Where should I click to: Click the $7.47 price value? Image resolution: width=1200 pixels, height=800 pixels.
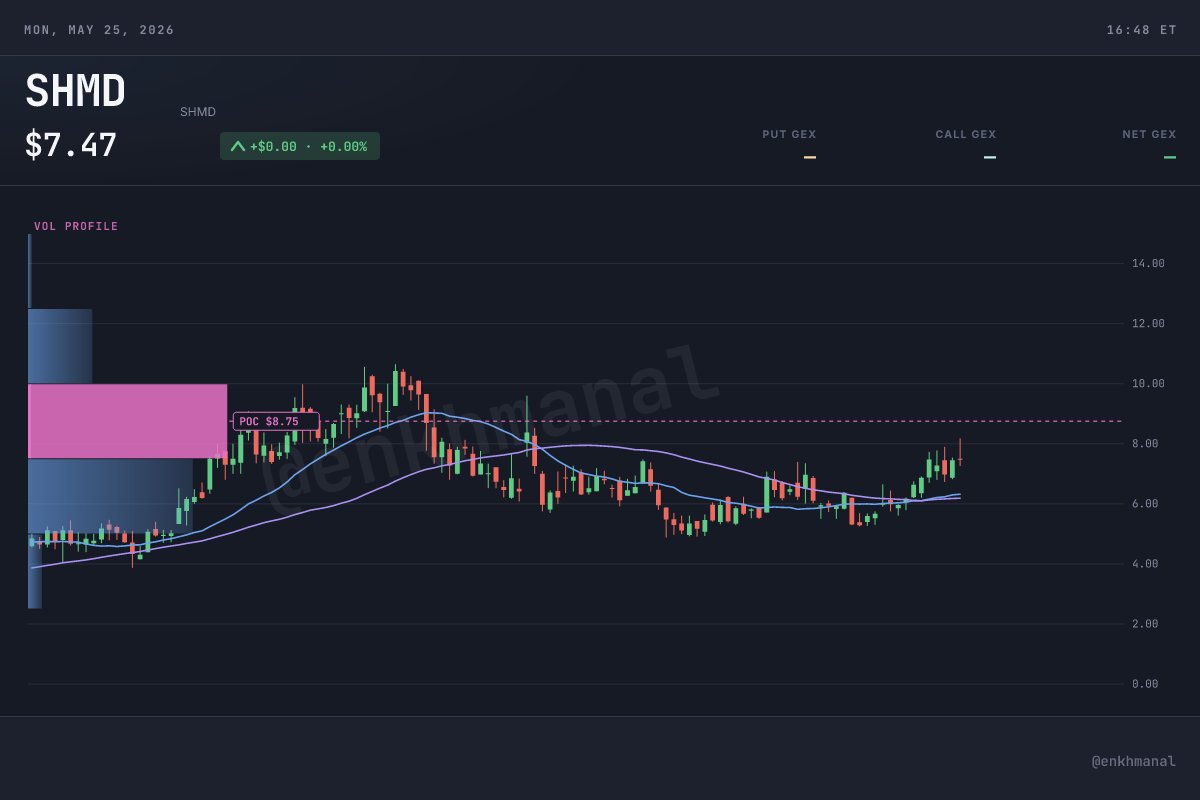pyautogui.click(x=71, y=145)
